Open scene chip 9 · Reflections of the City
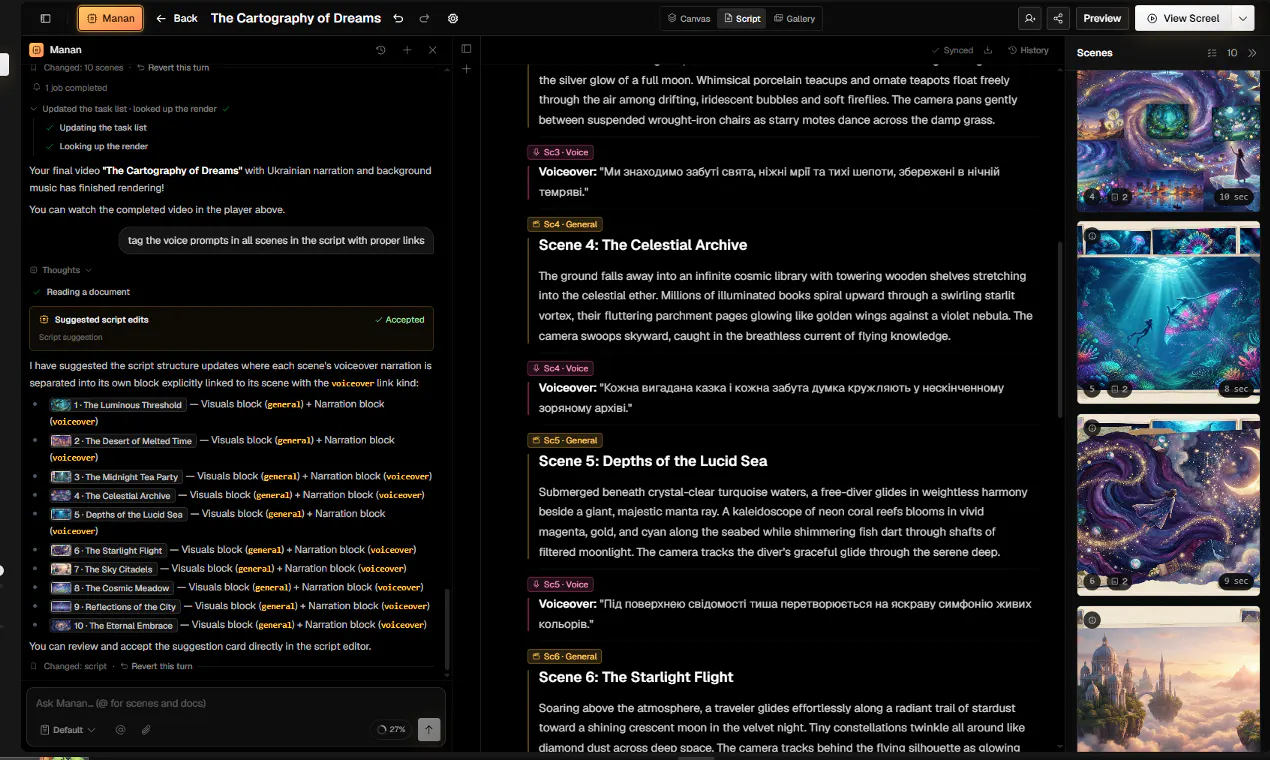 115,607
